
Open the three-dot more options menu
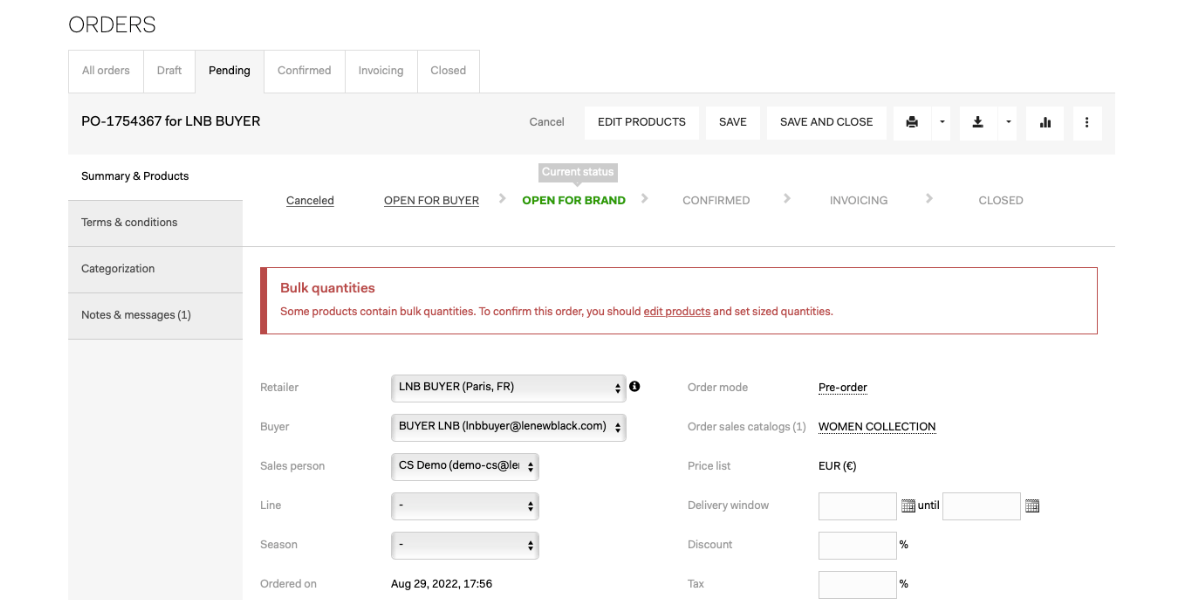tap(1087, 122)
